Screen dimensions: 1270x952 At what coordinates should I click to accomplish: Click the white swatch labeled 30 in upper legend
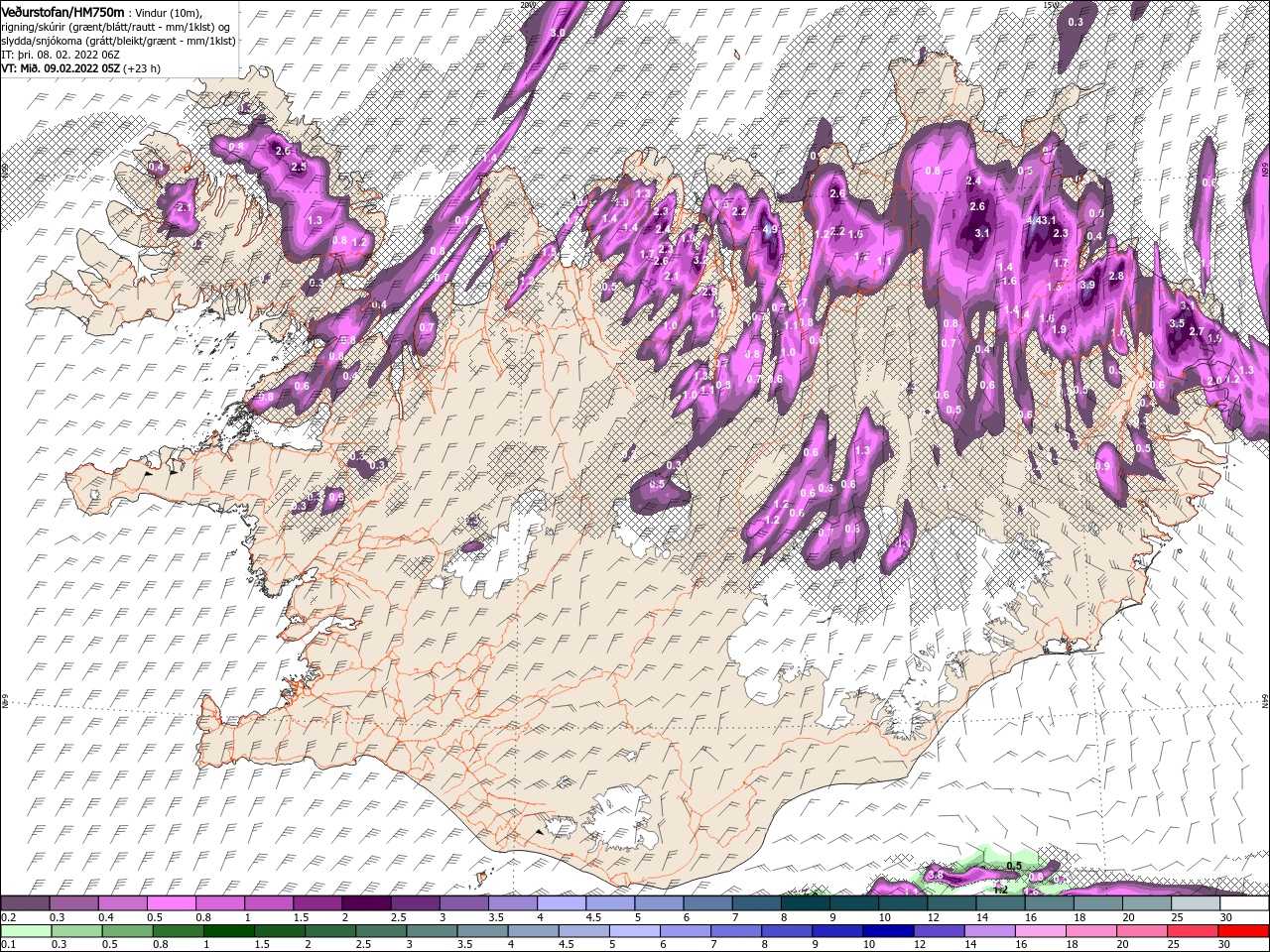[1244, 903]
